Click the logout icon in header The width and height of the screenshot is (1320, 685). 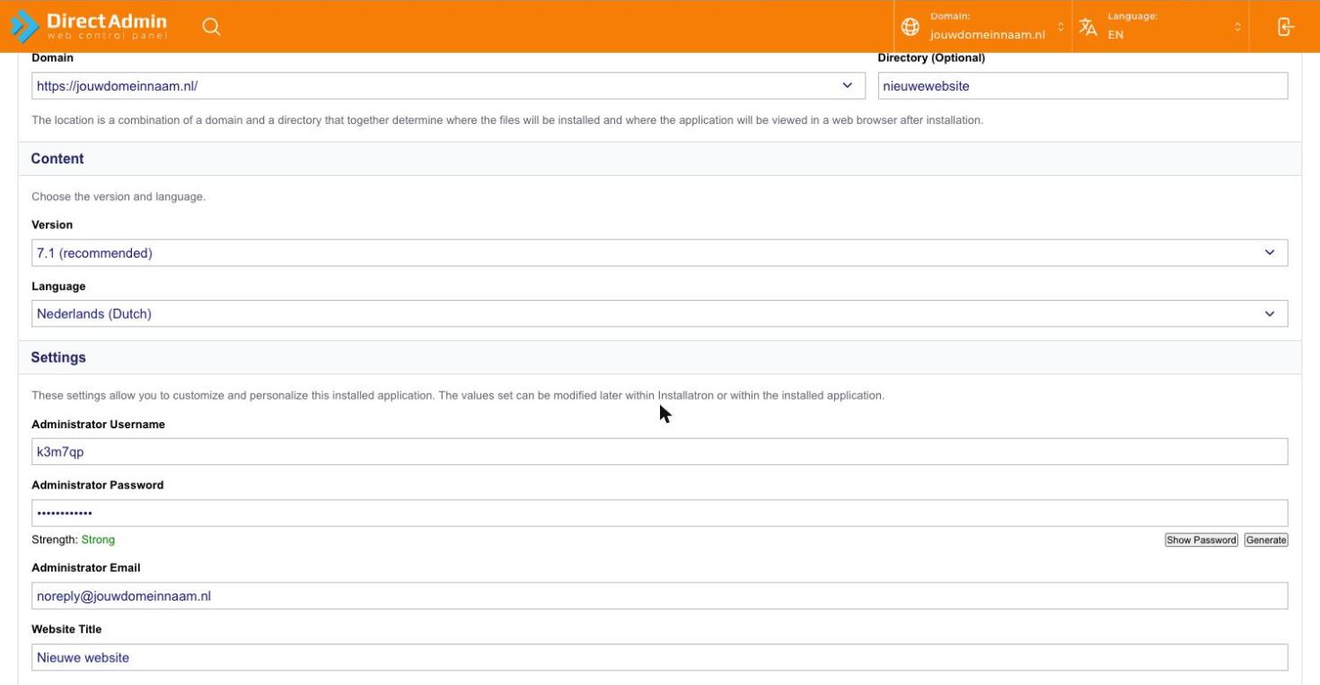point(1286,27)
